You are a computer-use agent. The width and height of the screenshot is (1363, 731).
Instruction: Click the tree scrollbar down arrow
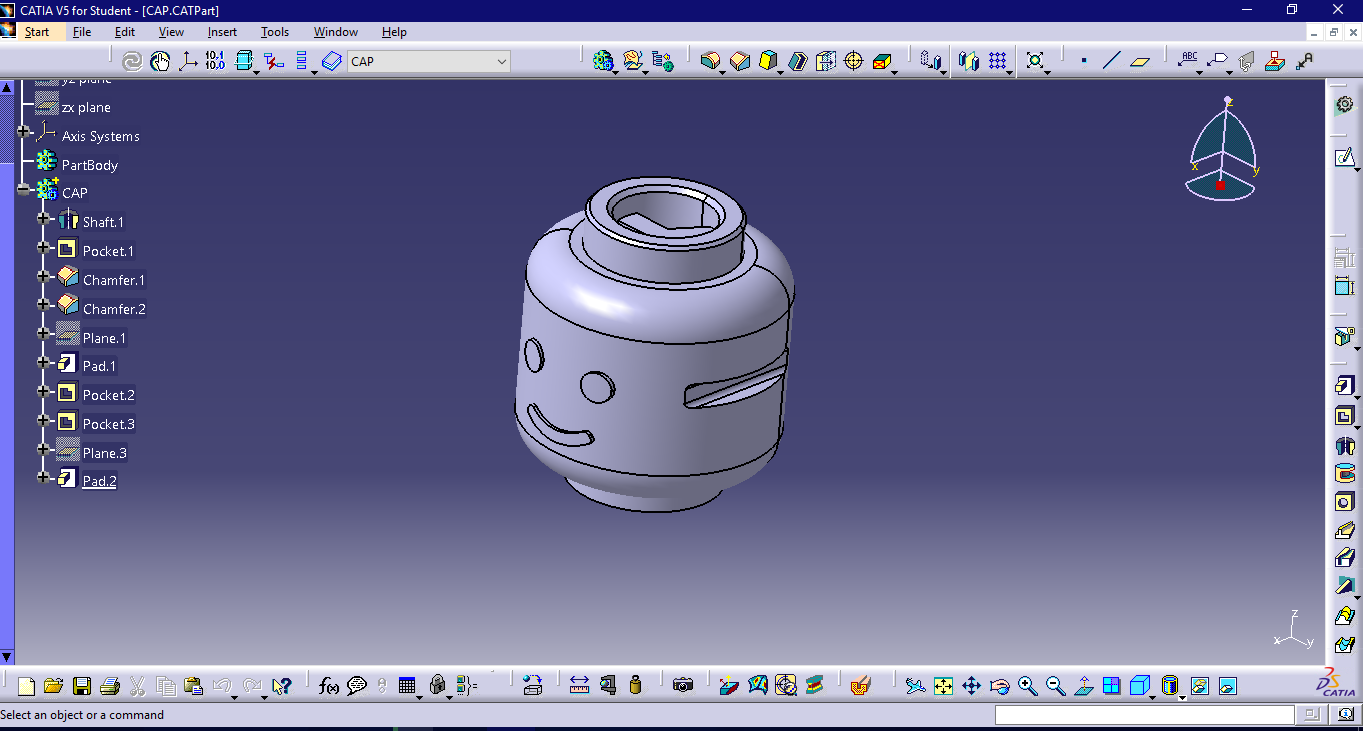coord(7,657)
